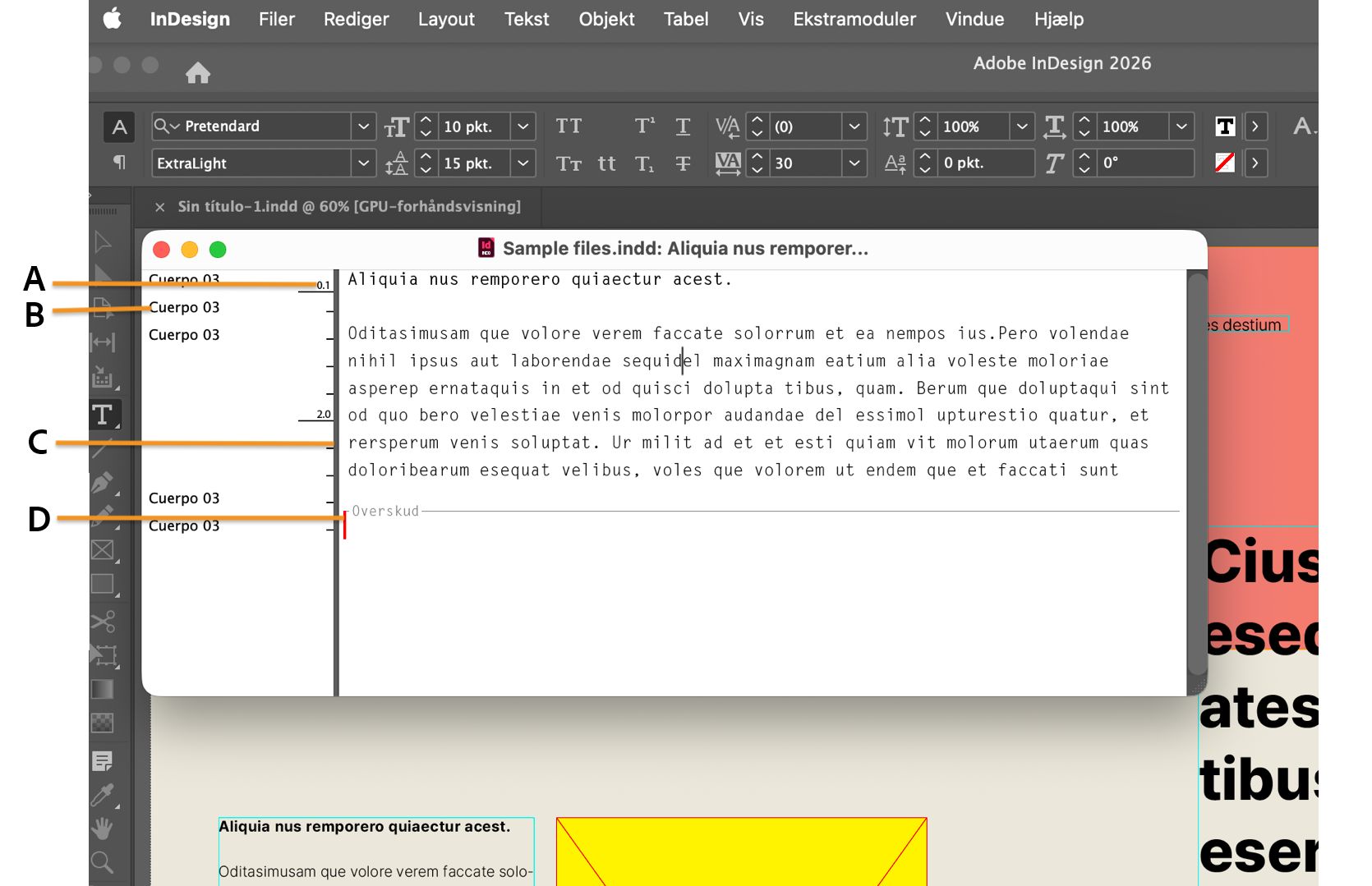Expand the kerning (0) dropdown
Screen dimensions: 1372x886
pos(854,126)
